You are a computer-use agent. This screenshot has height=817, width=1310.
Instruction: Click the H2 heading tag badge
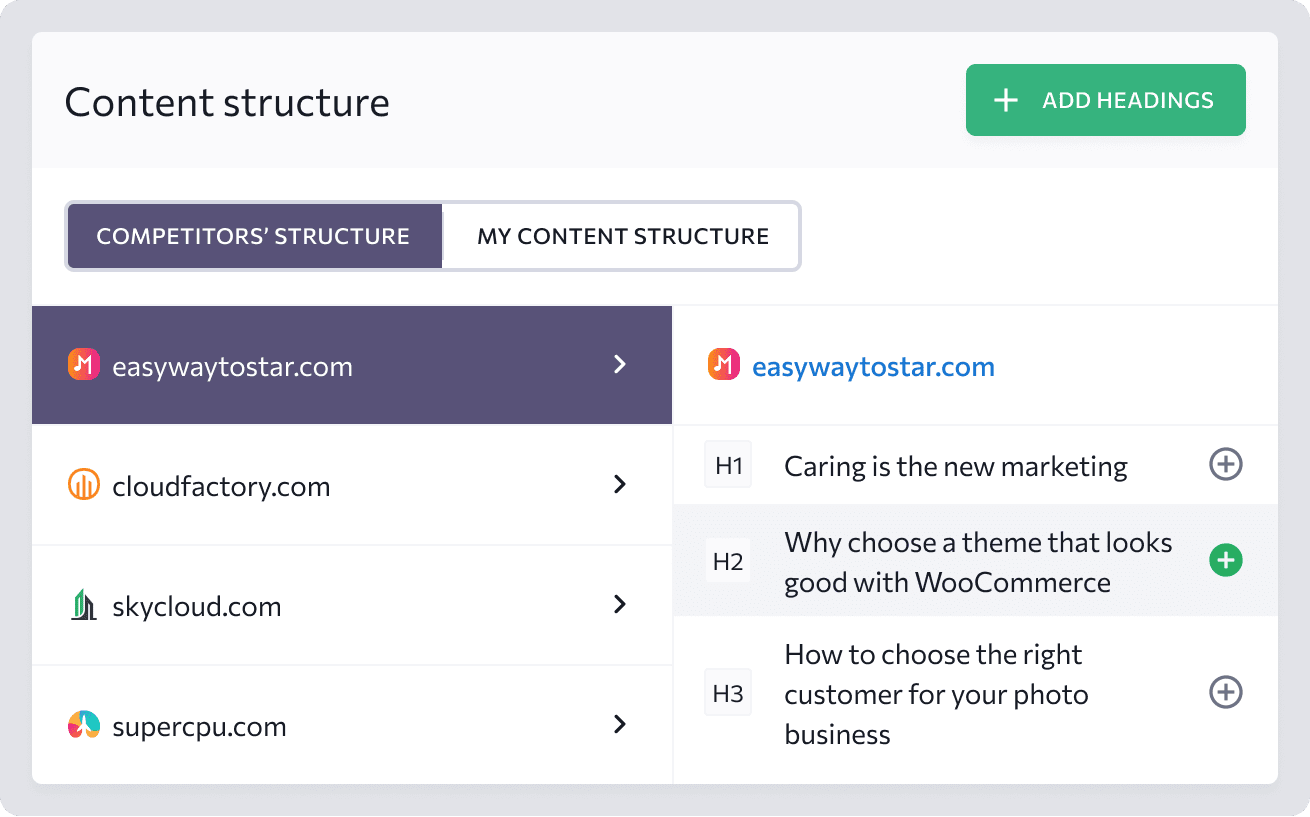[x=728, y=562]
